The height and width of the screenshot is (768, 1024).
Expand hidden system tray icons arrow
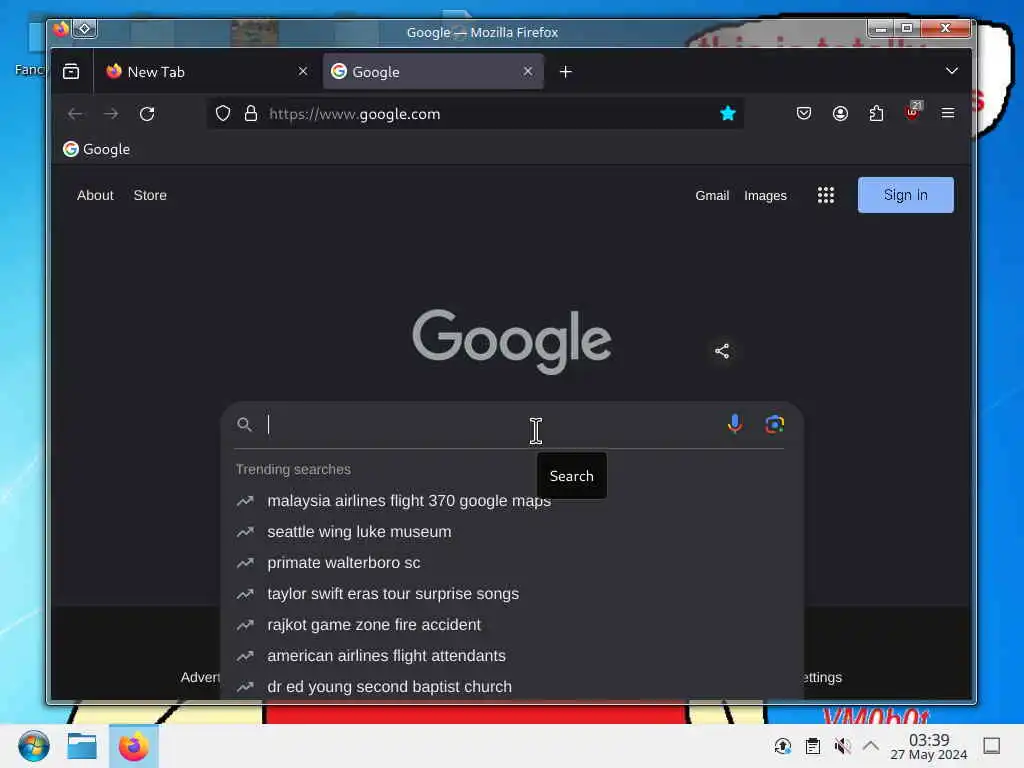[x=871, y=745]
